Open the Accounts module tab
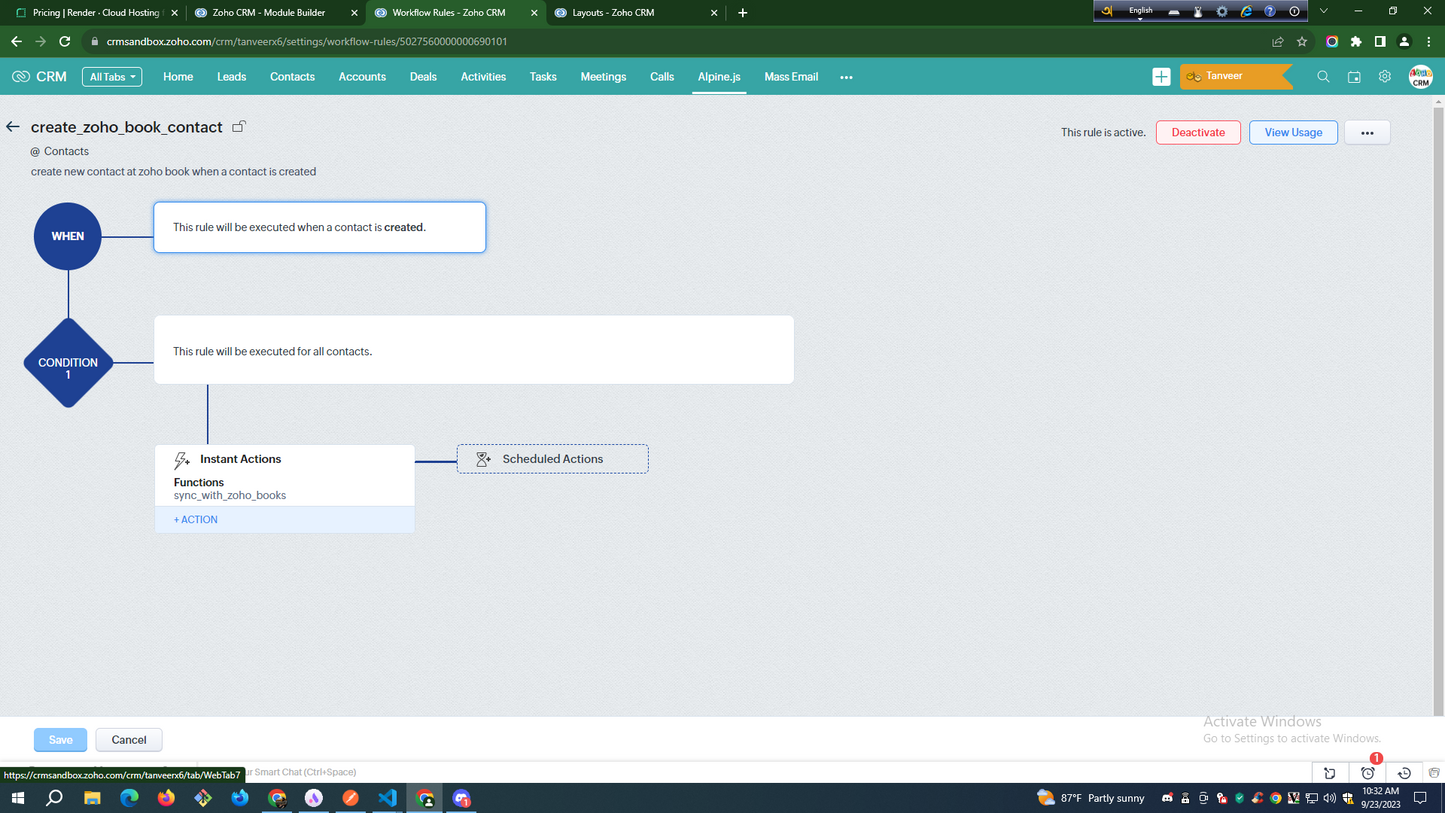The height and width of the screenshot is (813, 1445). click(362, 77)
